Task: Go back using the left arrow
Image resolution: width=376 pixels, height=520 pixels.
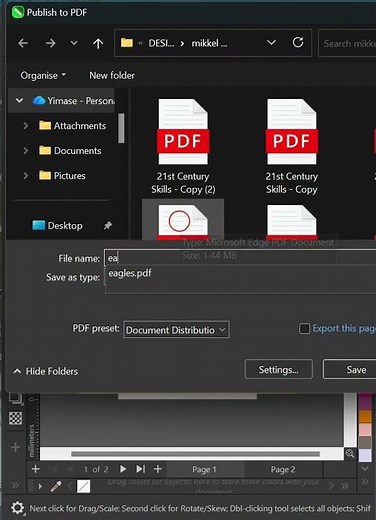Action: 23,43
